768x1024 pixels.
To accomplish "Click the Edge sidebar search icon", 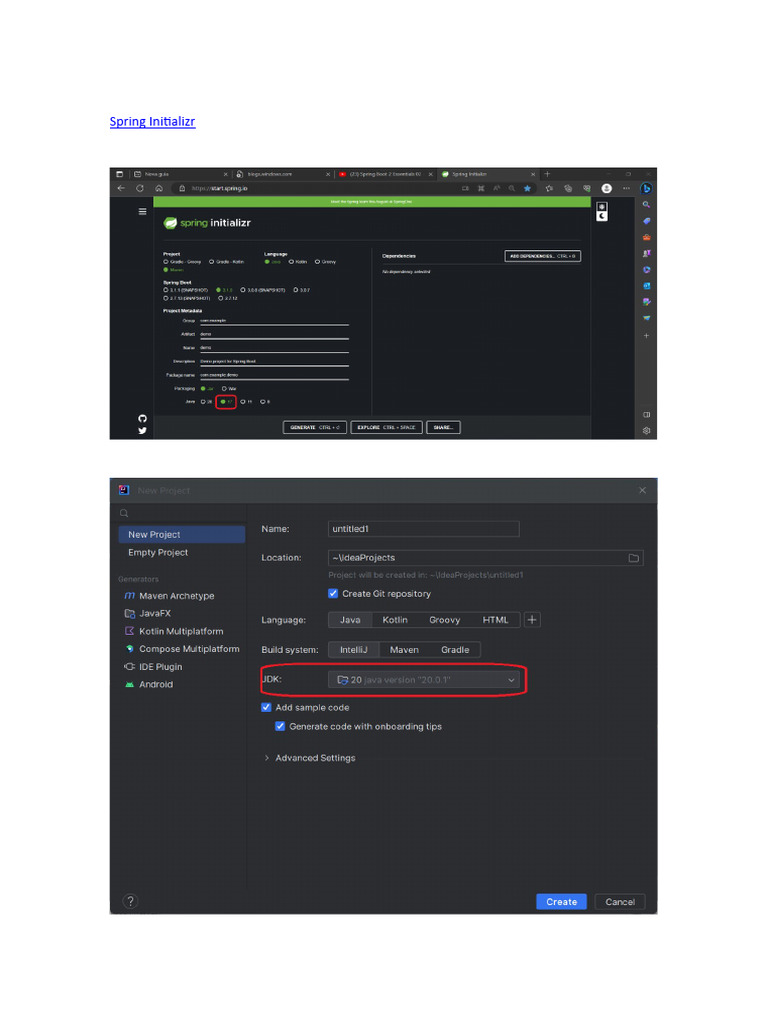I will [647, 205].
